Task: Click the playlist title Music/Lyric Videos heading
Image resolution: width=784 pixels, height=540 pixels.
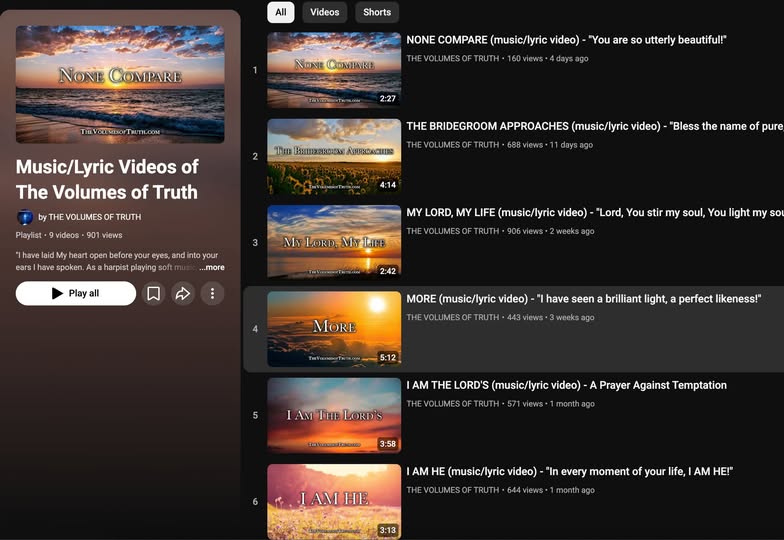Action: 107,180
